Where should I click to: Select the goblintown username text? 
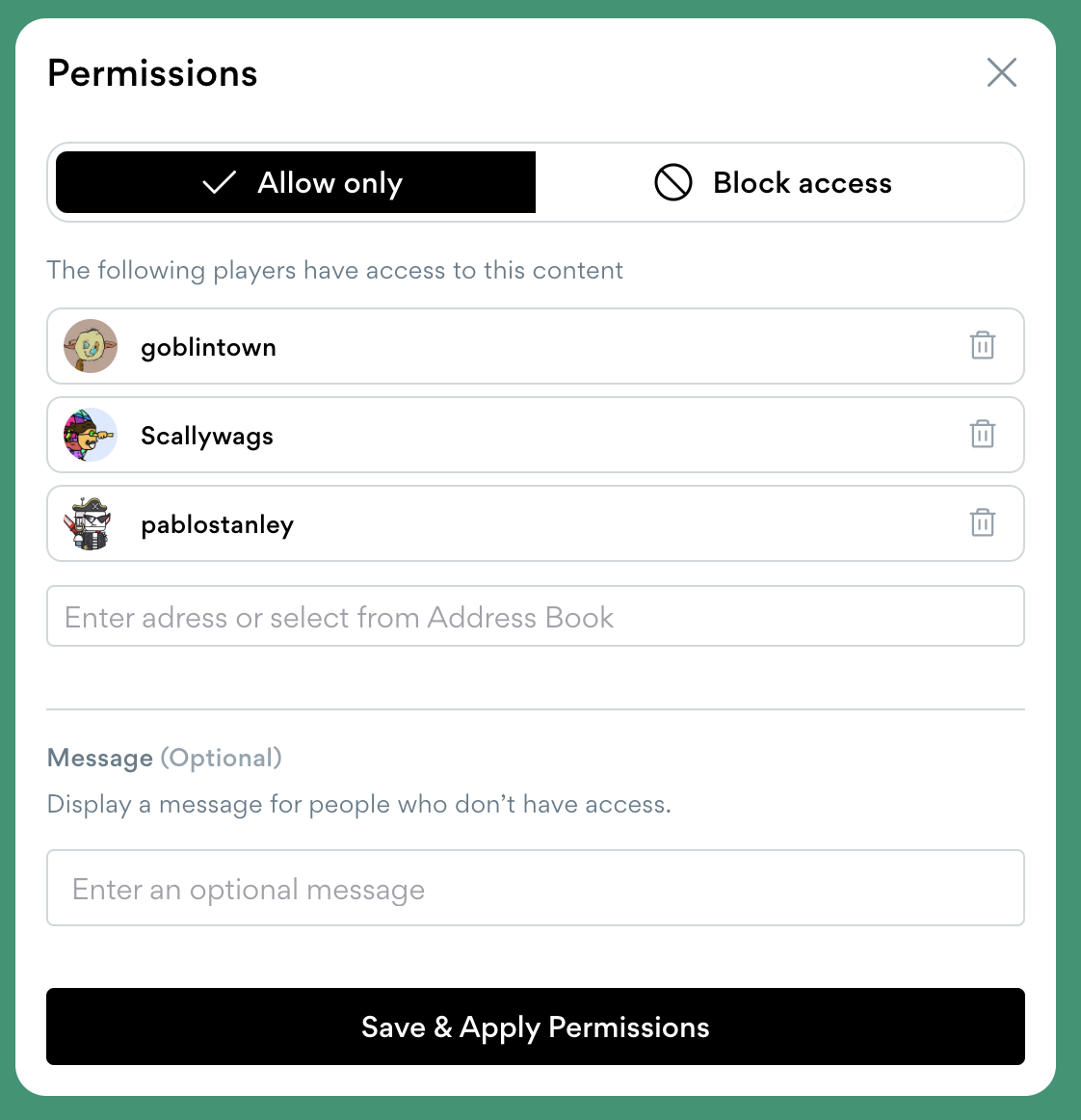coord(208,347)
